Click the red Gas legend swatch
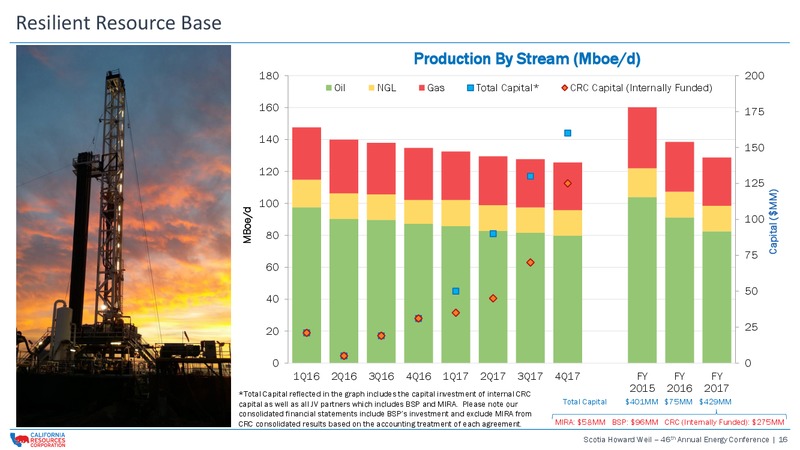 click(x=421, y=88)
